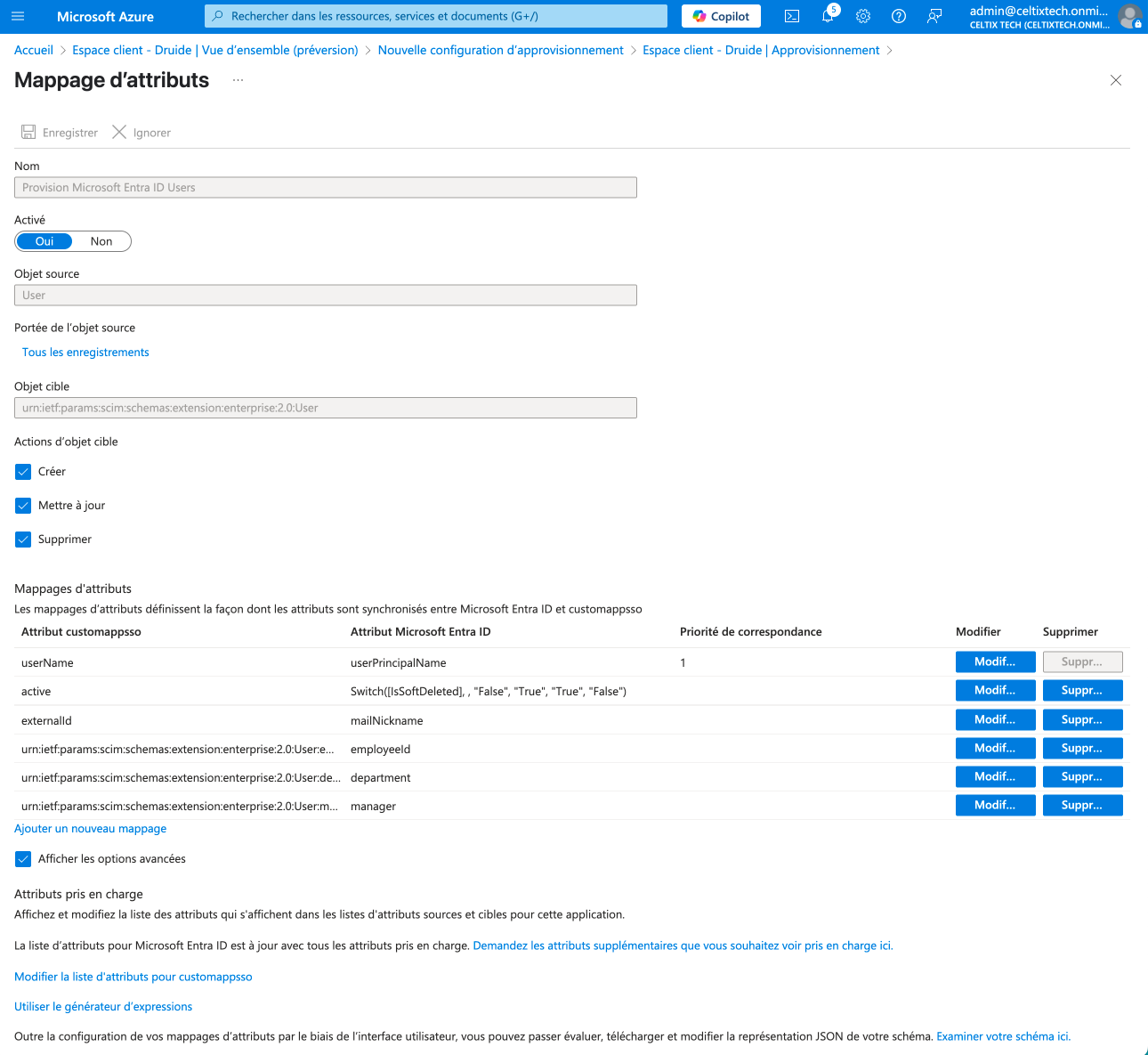This screenshot has width=1148, height=1055.
Task: Uncheck the Mettre à jour checkbox
Action: pyautogui.click(x=23, y=506)
